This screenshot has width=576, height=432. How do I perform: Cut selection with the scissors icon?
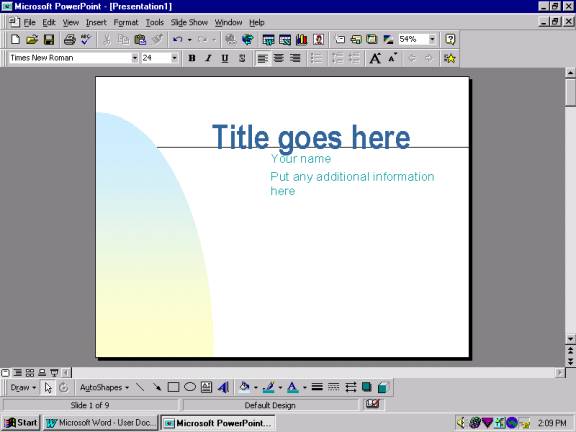tap(107, 39)
